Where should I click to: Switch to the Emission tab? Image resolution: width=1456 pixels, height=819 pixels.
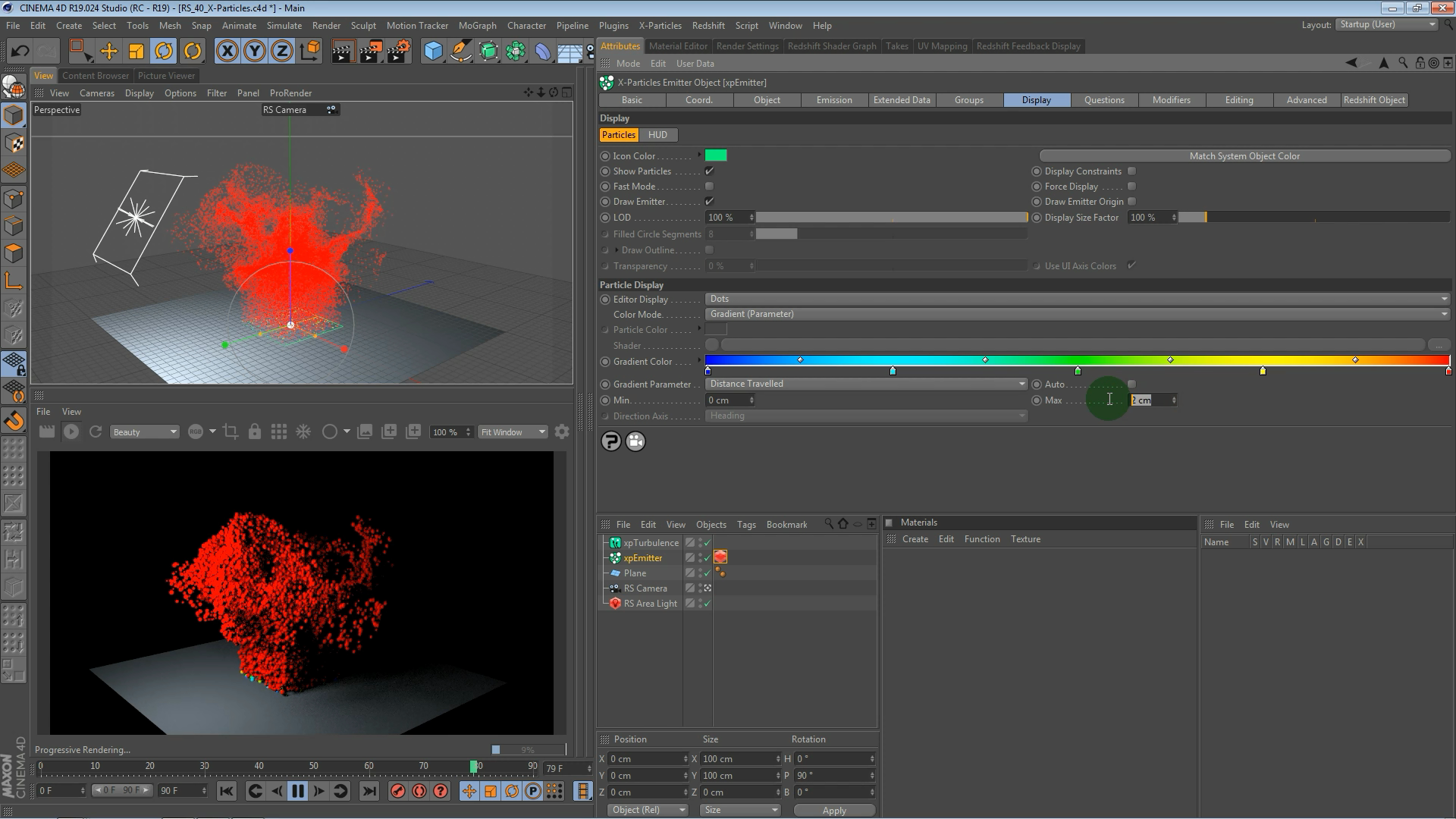834,100
